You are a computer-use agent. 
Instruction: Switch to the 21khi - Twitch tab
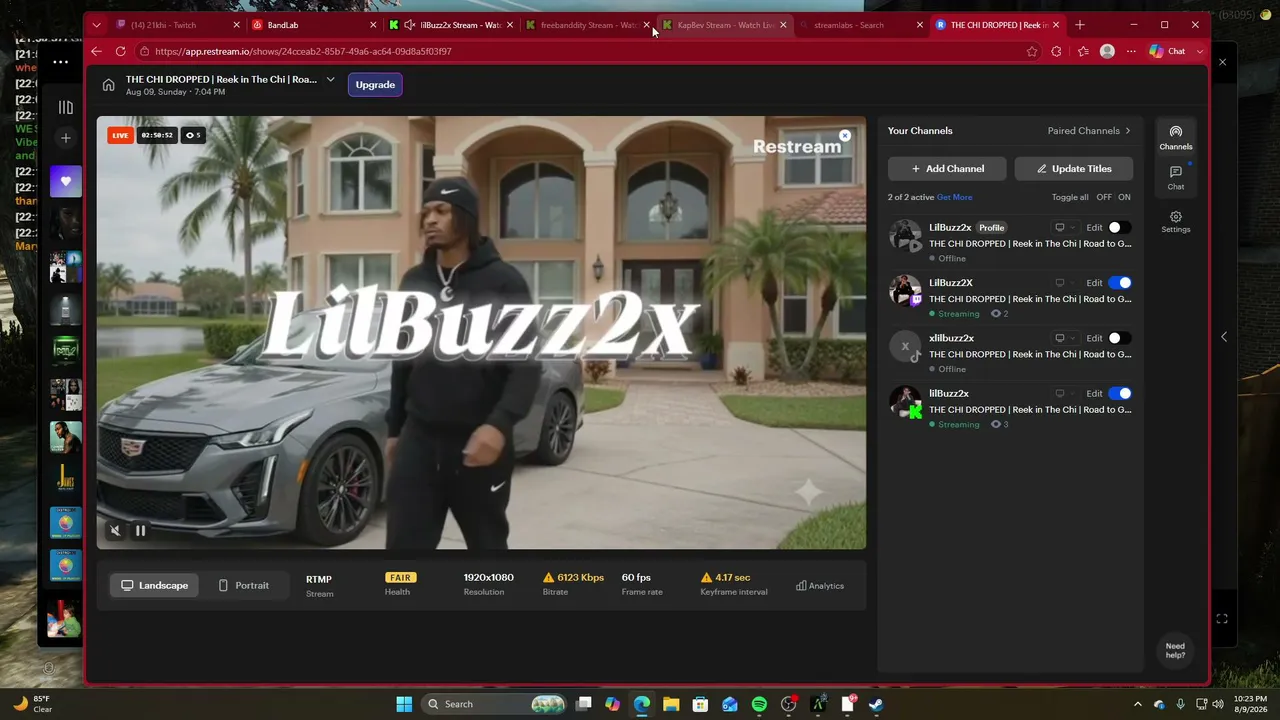pos(178,25)
